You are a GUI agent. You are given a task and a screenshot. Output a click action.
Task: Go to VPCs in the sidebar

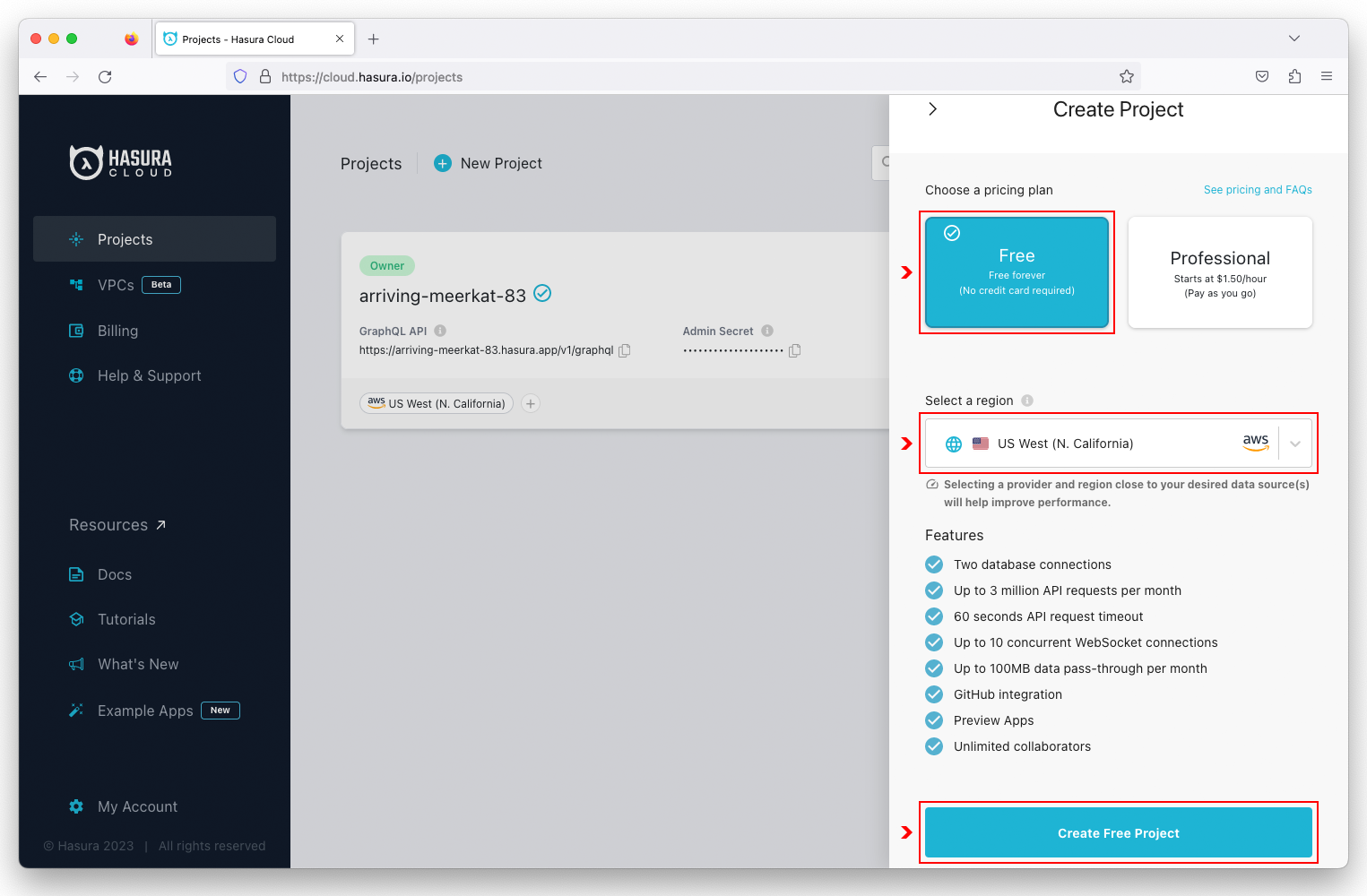click(x=116, y=285)
